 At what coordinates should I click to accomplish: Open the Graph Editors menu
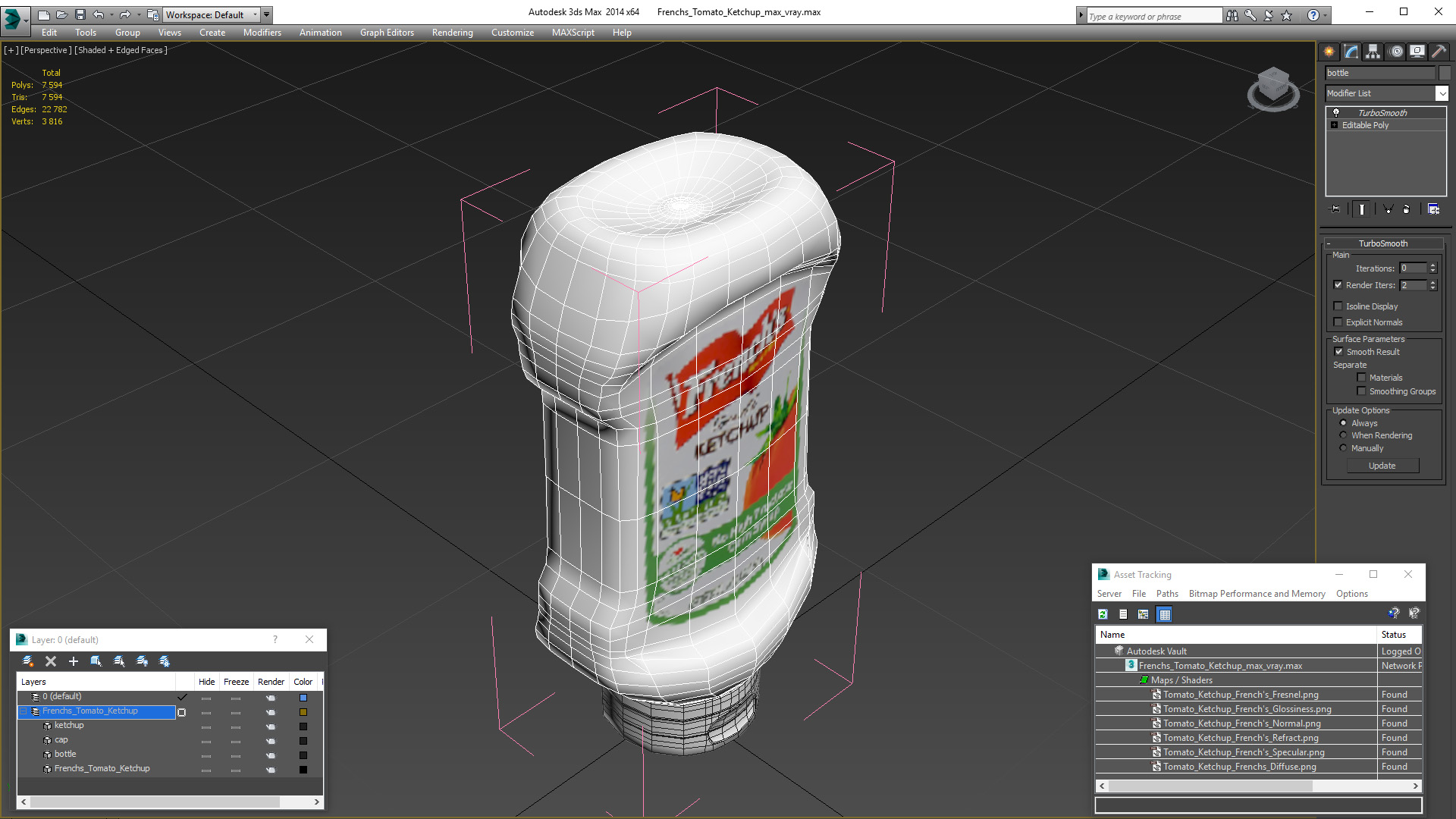[387, 33]
